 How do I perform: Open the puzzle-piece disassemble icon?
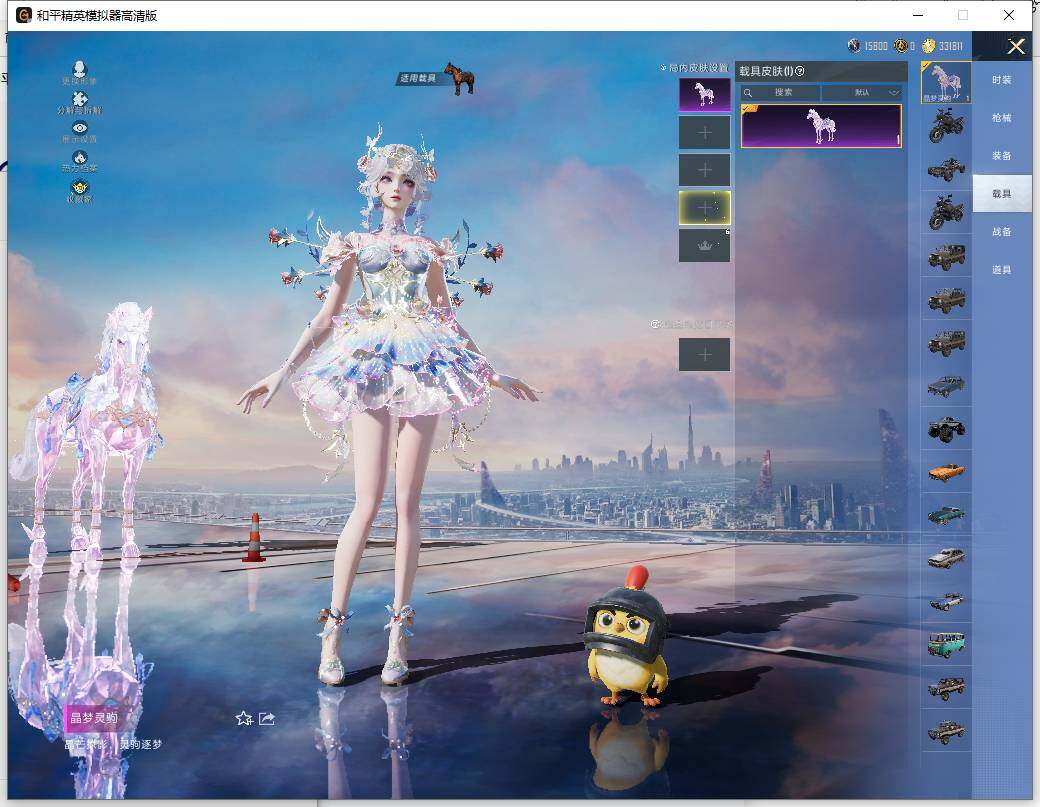click(x=80, y=99)
